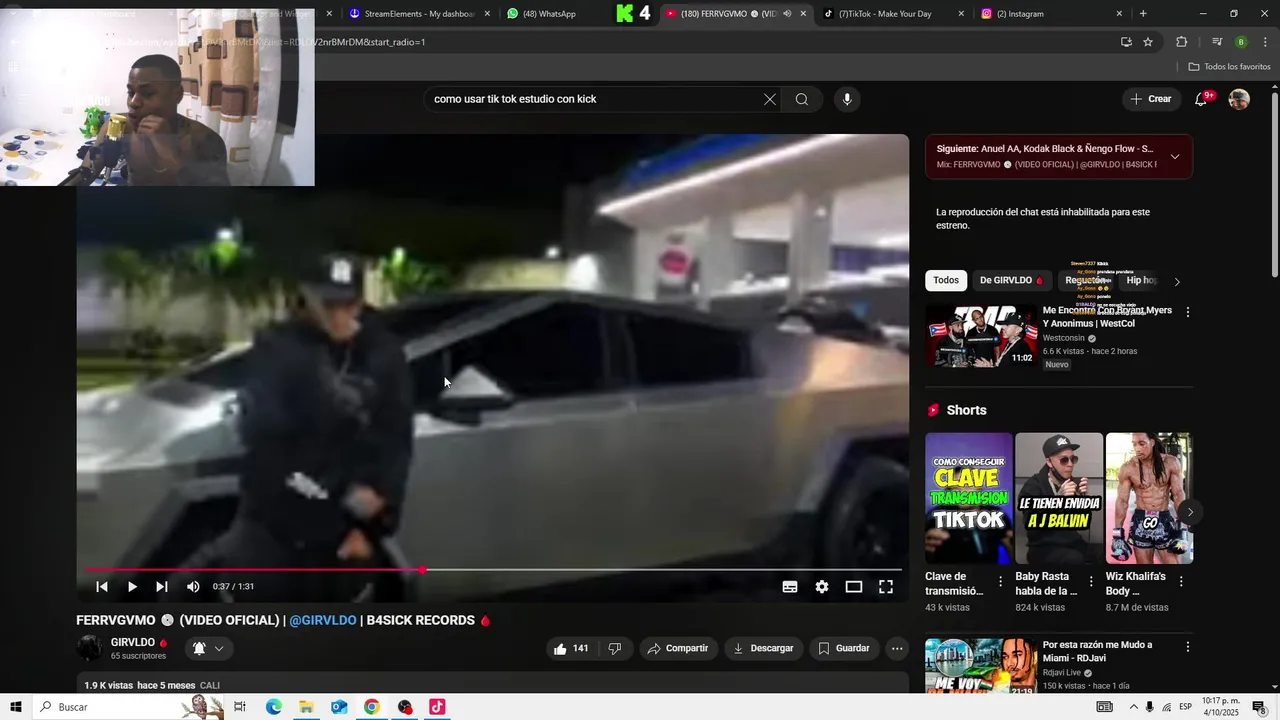The image size is (1280, 720).
Task: Open the Baby Rasta short
Action: [x=1059, y=498]
